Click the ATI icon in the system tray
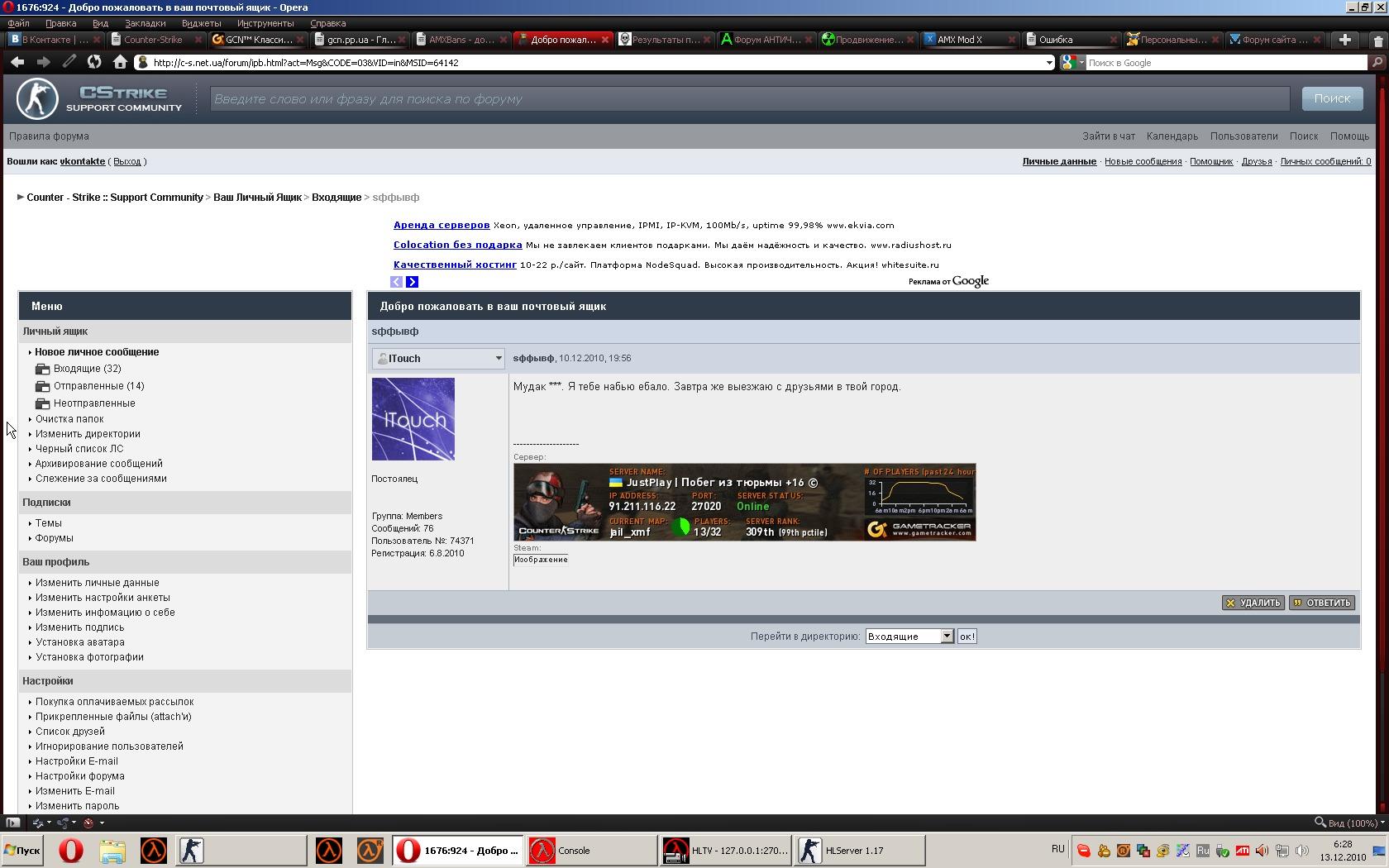The image size is (1389, 868). [x=1242, y=851]
